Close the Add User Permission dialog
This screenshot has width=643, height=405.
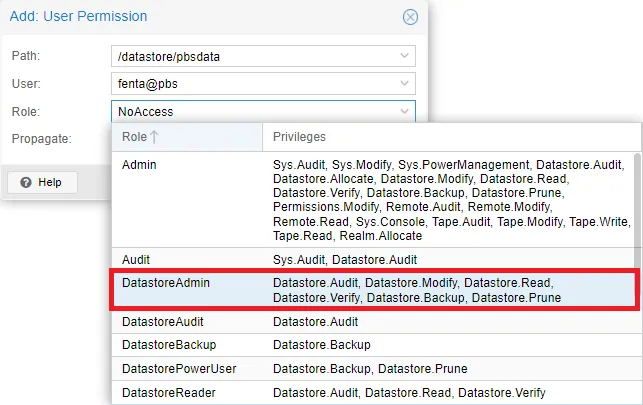coord(410,17)
